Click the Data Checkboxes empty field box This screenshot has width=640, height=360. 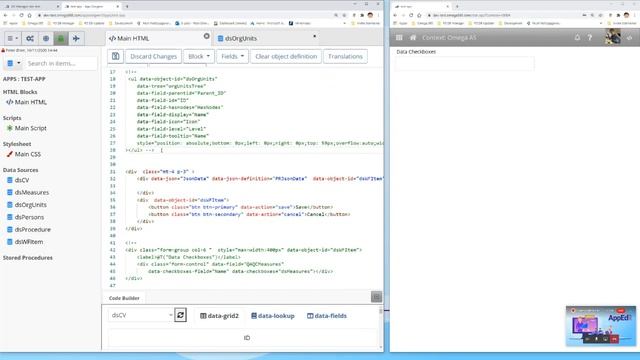pos(464,64)
